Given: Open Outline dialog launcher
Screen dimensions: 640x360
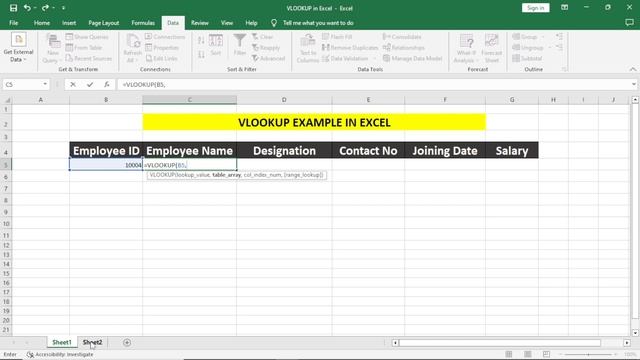Looking at the screenshot, I should coord(564,69).
